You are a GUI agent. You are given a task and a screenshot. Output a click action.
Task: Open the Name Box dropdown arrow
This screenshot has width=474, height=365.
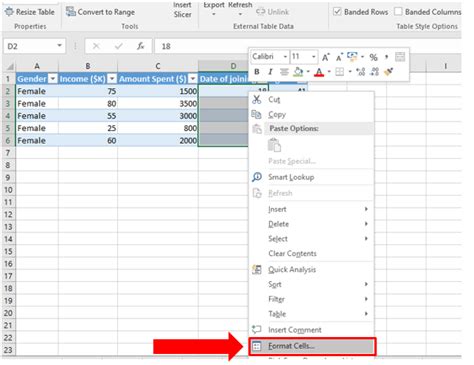[x=60, y=45]
